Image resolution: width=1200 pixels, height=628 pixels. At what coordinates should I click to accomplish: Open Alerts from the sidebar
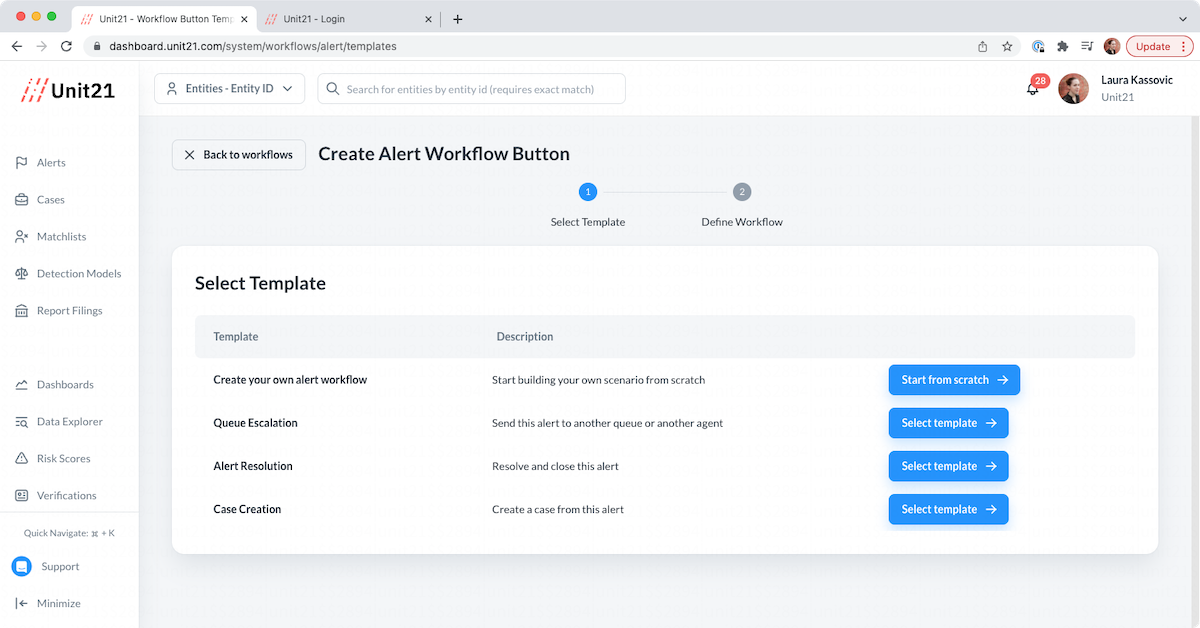tap(51, 163)
